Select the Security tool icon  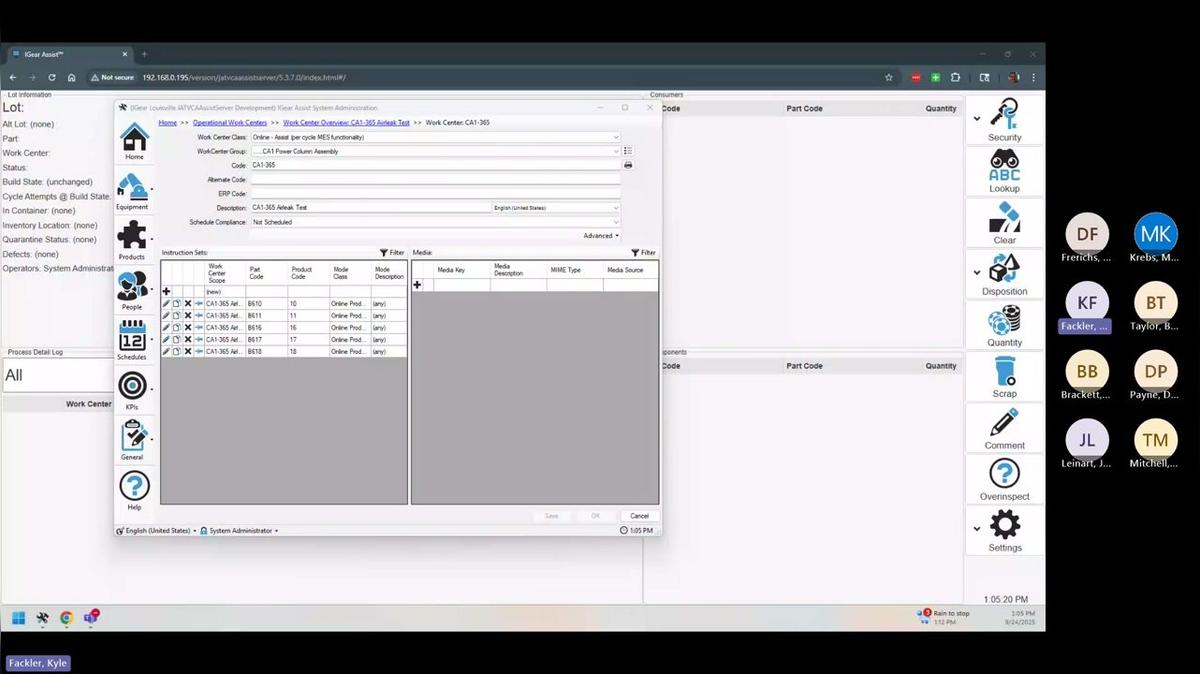[1004, 115]
